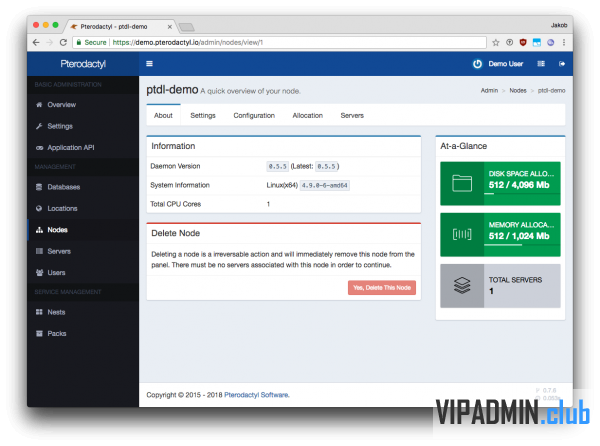This screenshot has height=446, width=600.
Task: Click the 512 / 4,096 Mb value
Action: coord(519,185)
